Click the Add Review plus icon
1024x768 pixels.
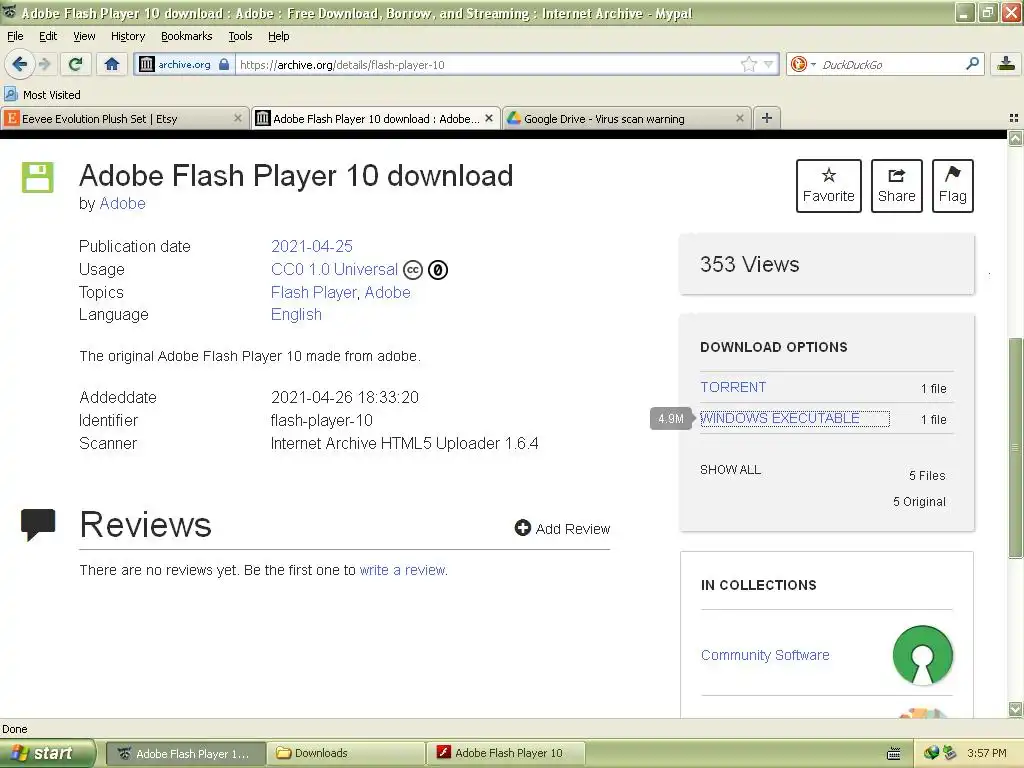point(522,528)
